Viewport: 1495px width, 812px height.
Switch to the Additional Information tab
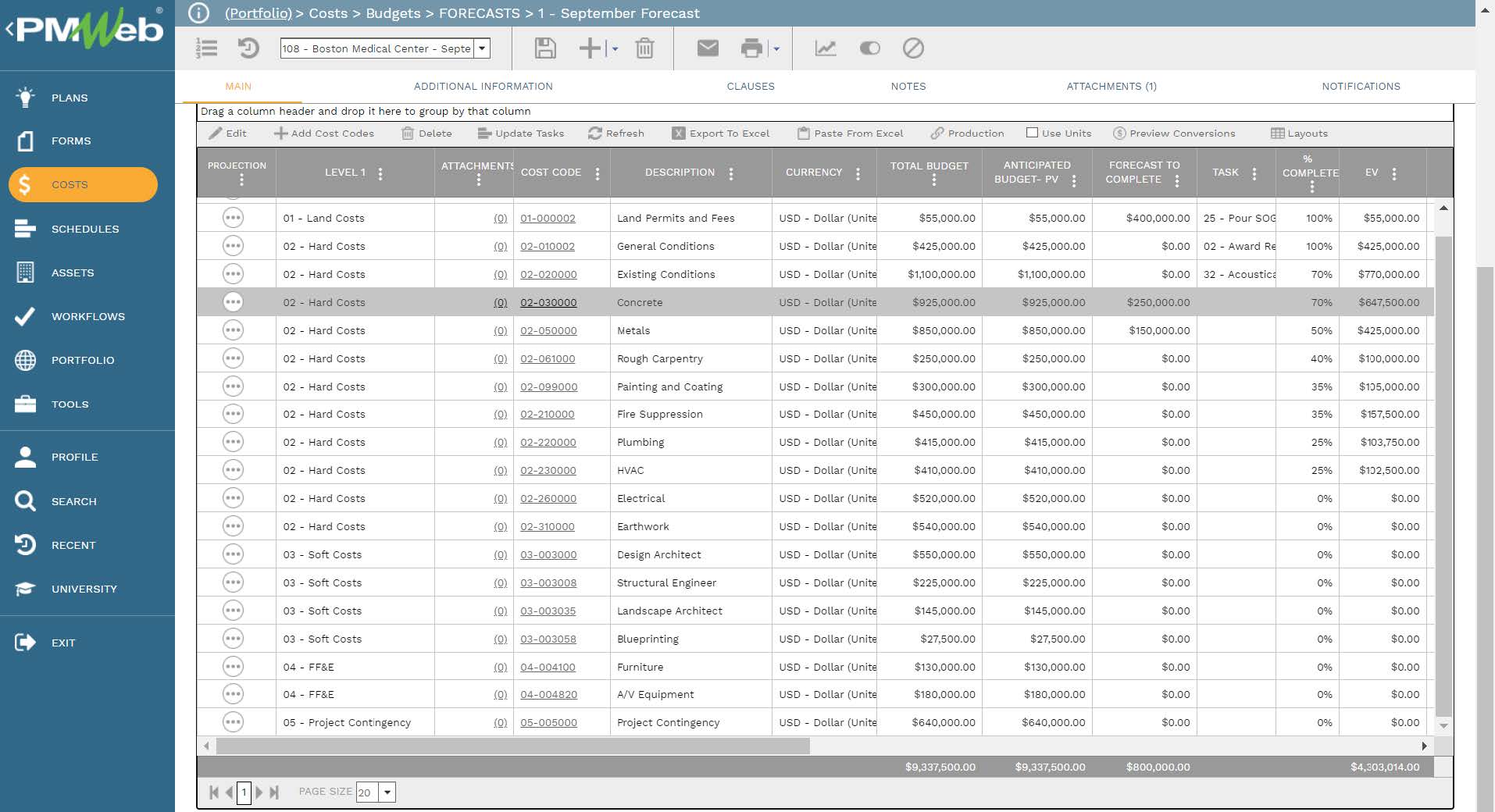(x=483, y=87)
